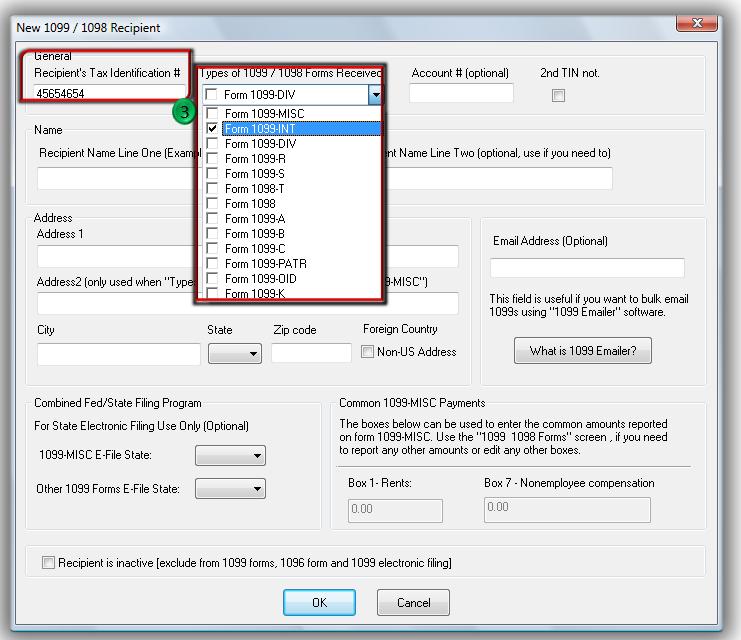This screenshot has height=640, width=741.
Task: Click the Address 1 input field
Action: coord(116,256)
